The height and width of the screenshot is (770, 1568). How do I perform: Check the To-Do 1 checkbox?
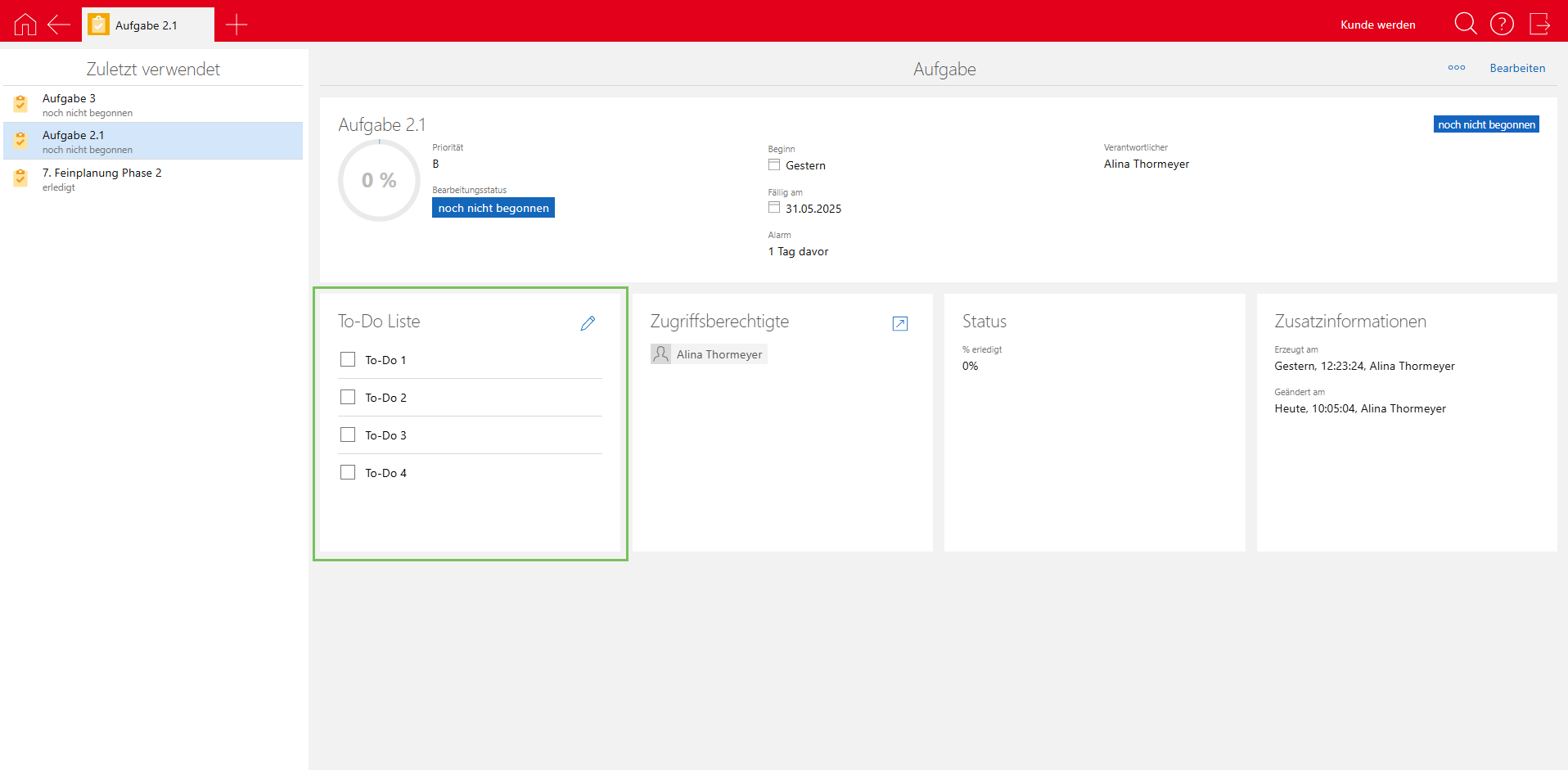[348, 359]
